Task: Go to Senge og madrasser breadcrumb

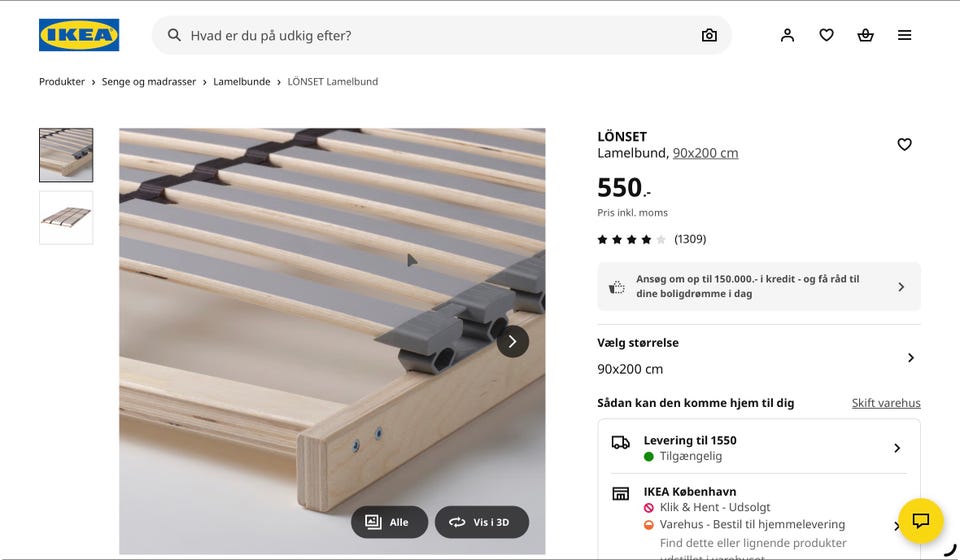Action: [148, 82]
